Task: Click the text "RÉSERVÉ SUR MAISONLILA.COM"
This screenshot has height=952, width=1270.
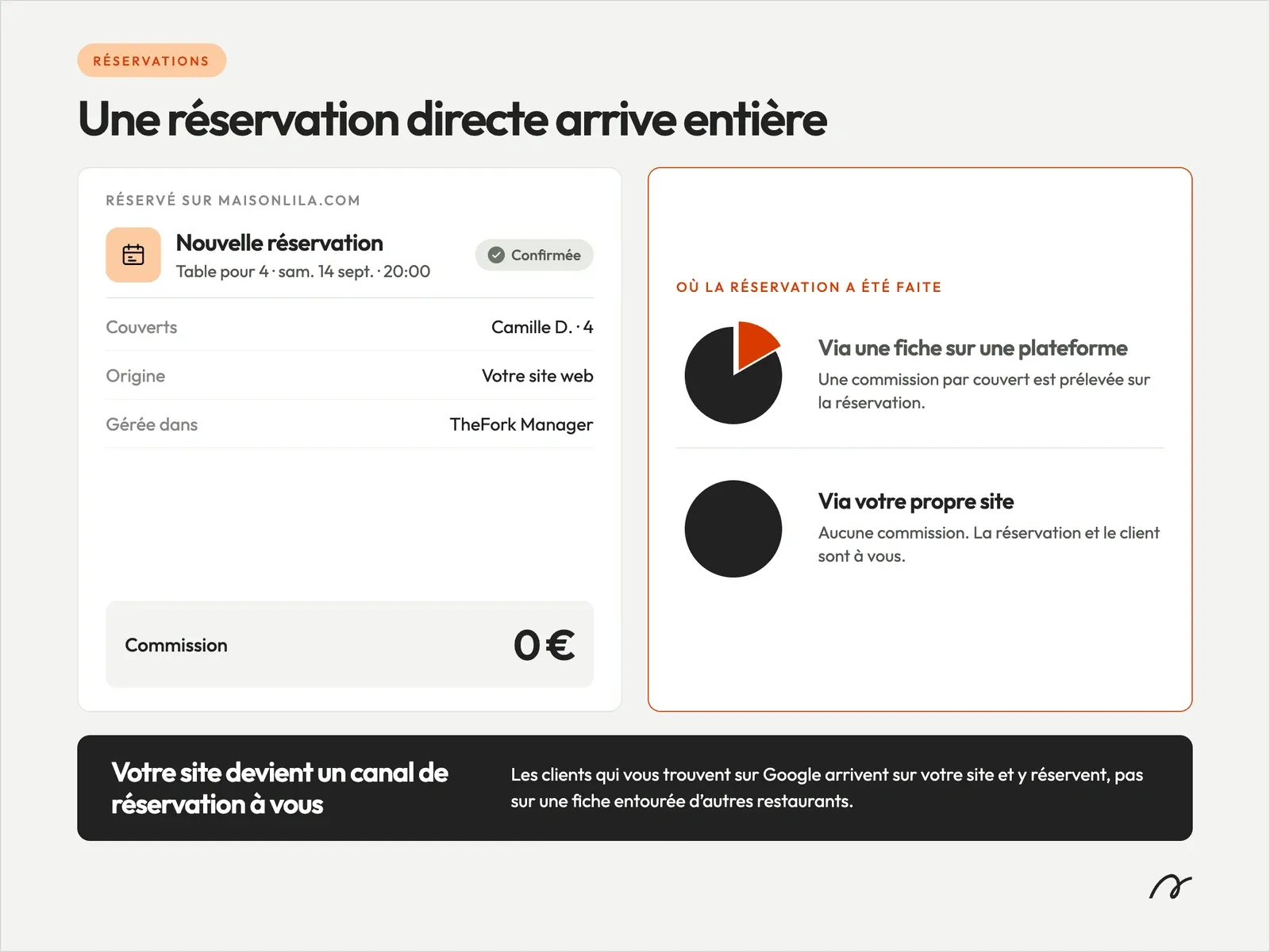Action: [233, 200]
